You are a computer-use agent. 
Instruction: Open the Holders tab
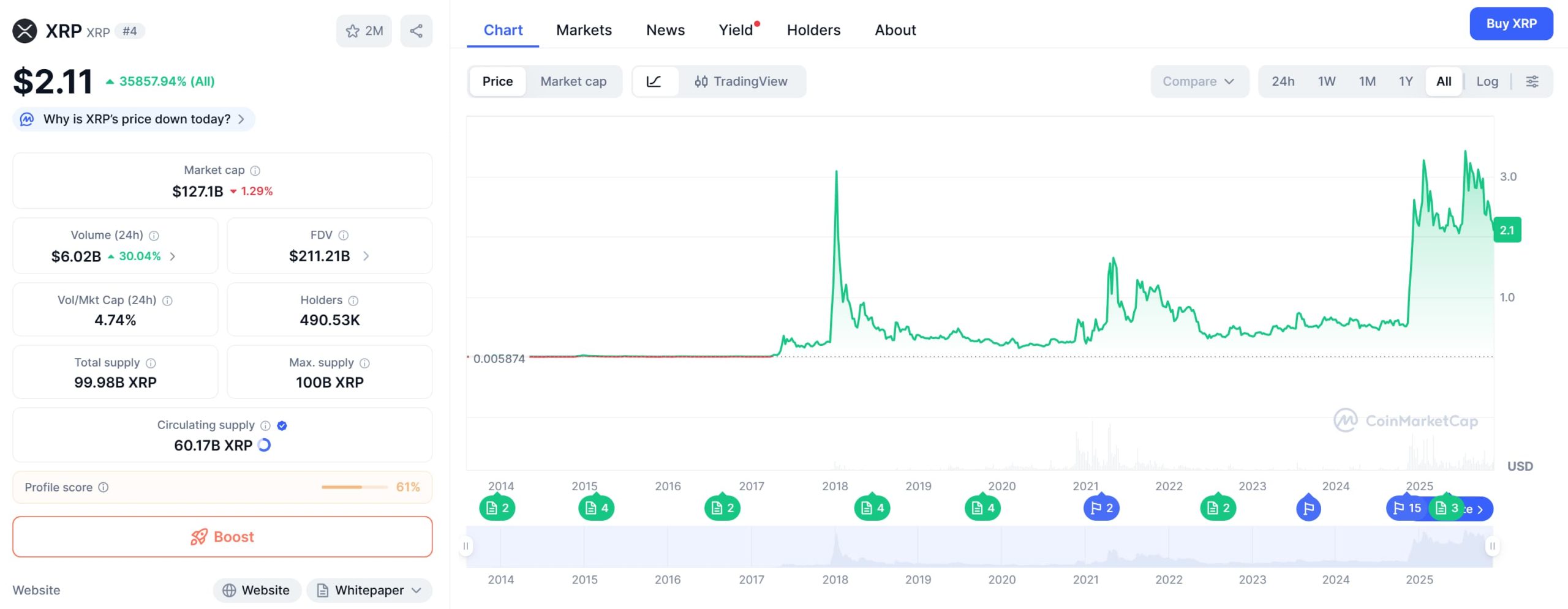pyautogui.click(x=813, y=29)
